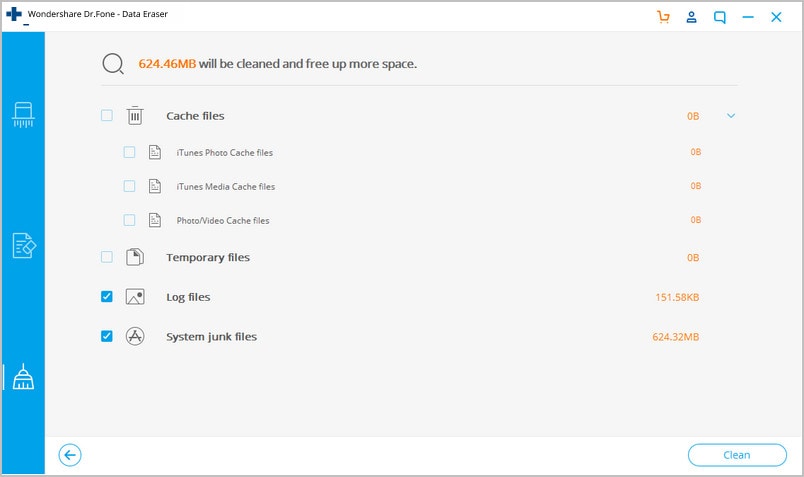The height and width of the screenshot is (477, 804).
Task: Uncheck the System junk files checkbox
Action: click(x=107, y=337)
